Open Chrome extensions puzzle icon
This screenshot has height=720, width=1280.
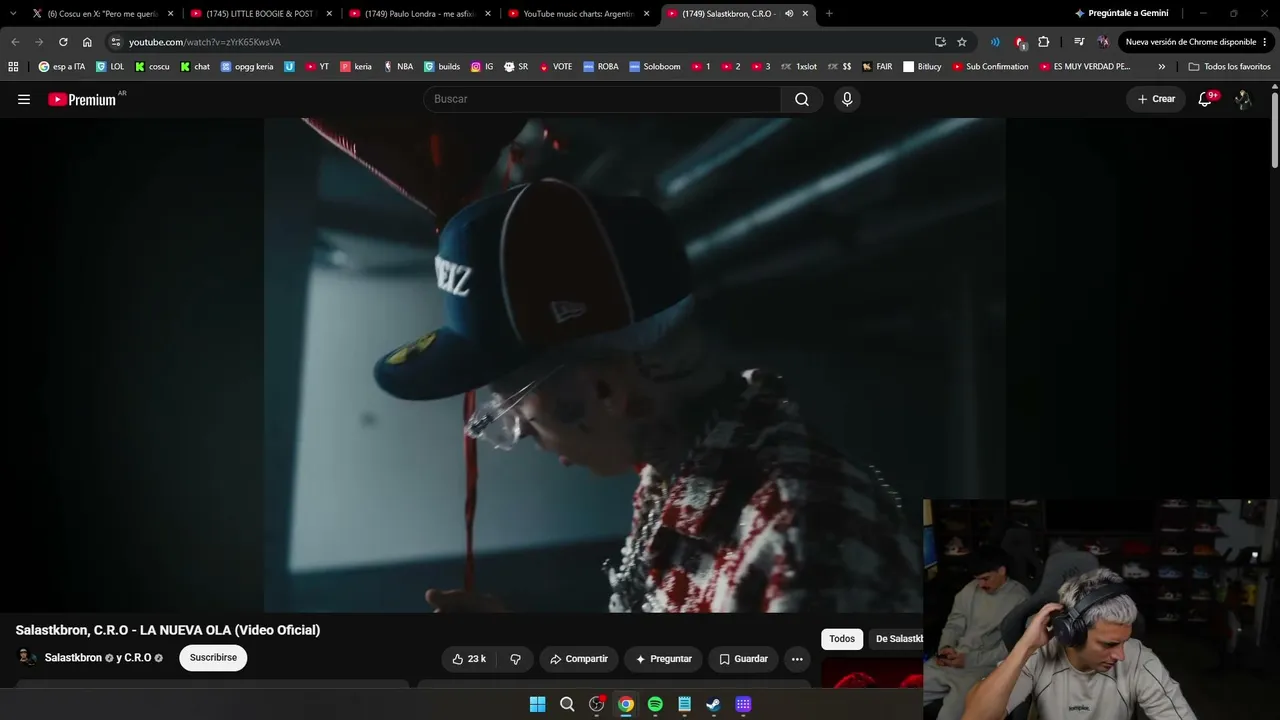[x=1044, y=42]
